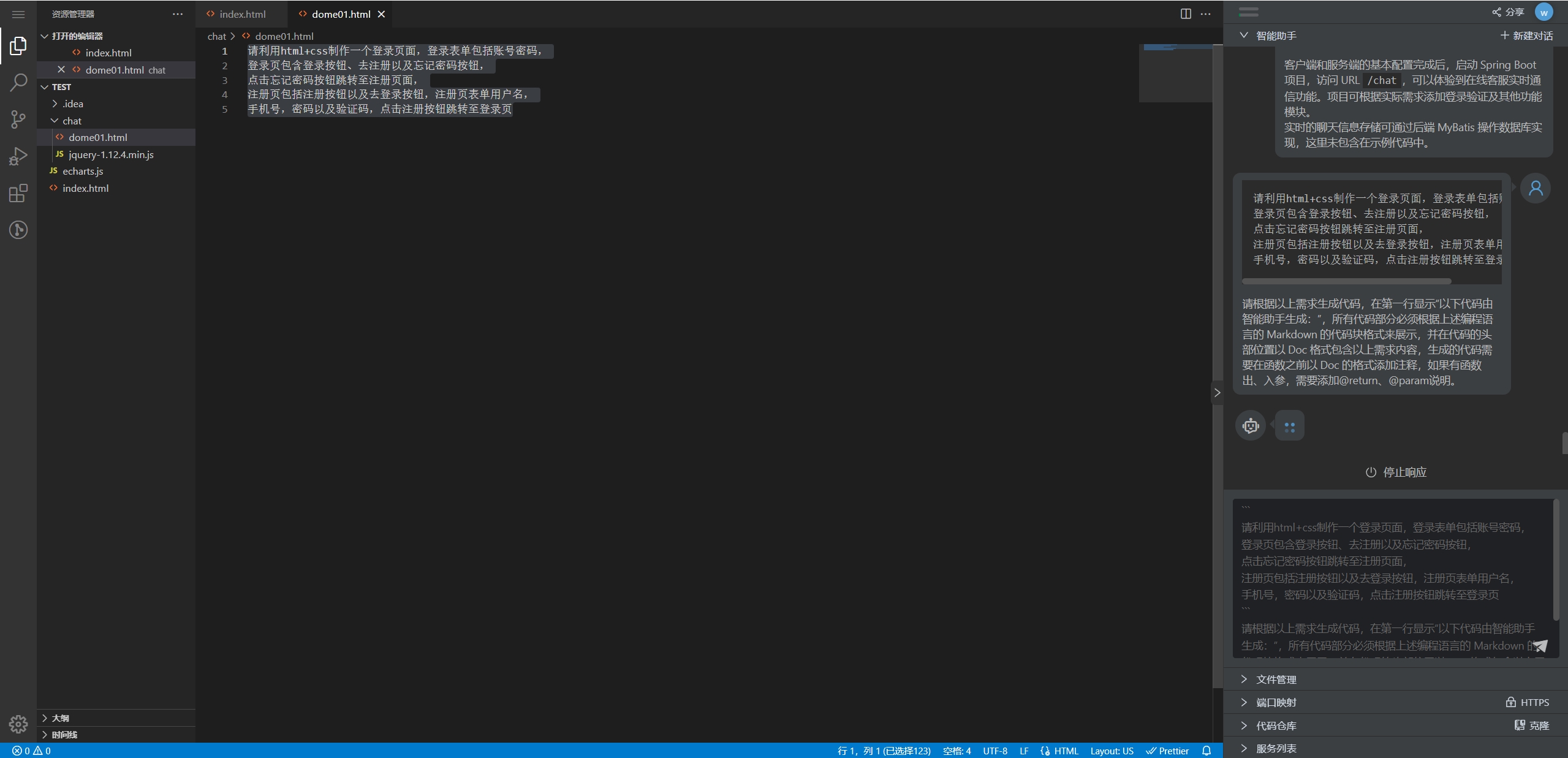Open index.html in TEST folder tree

click(116, 188)
